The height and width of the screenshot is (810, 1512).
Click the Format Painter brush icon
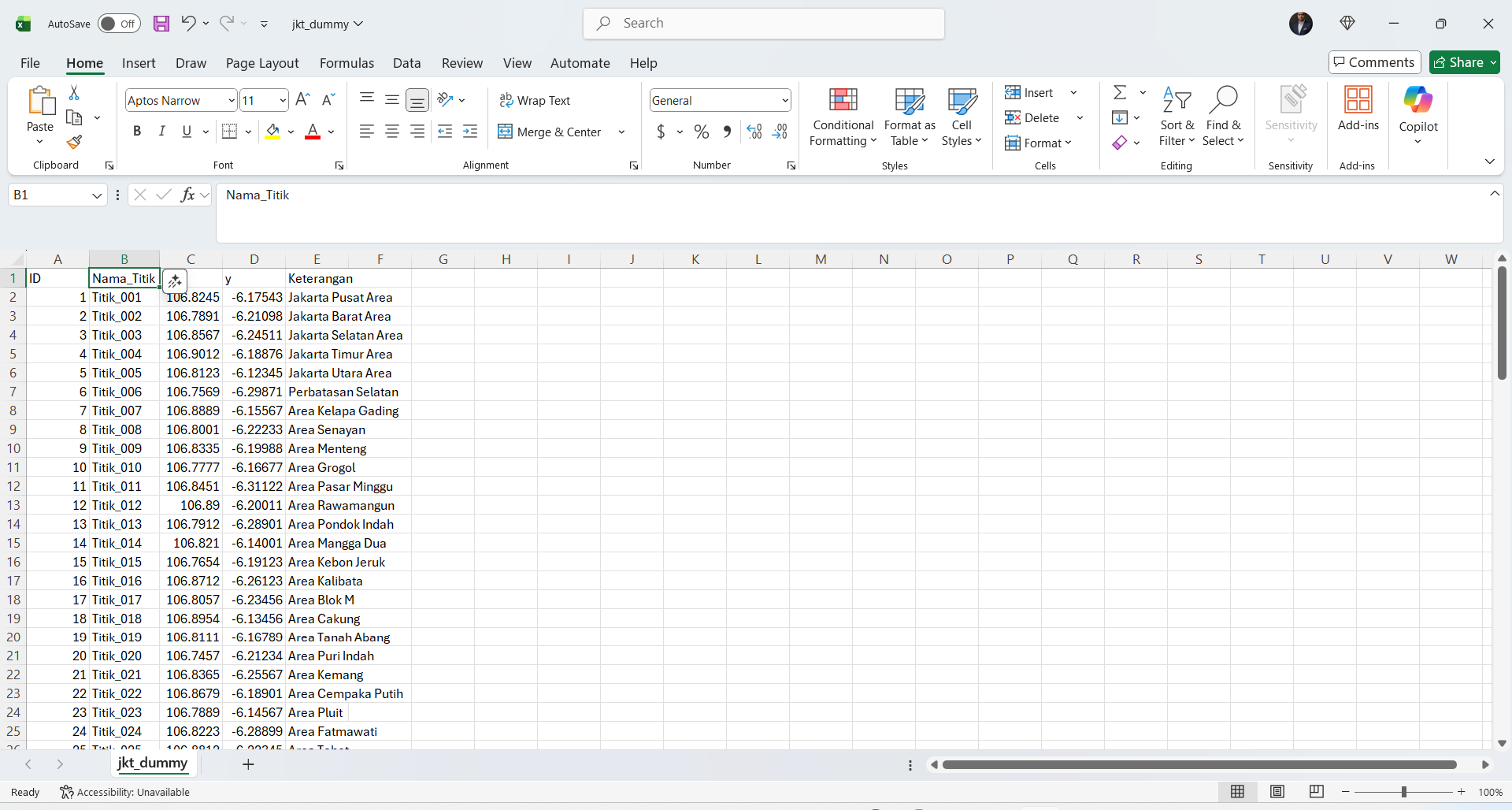coord(74,143)
